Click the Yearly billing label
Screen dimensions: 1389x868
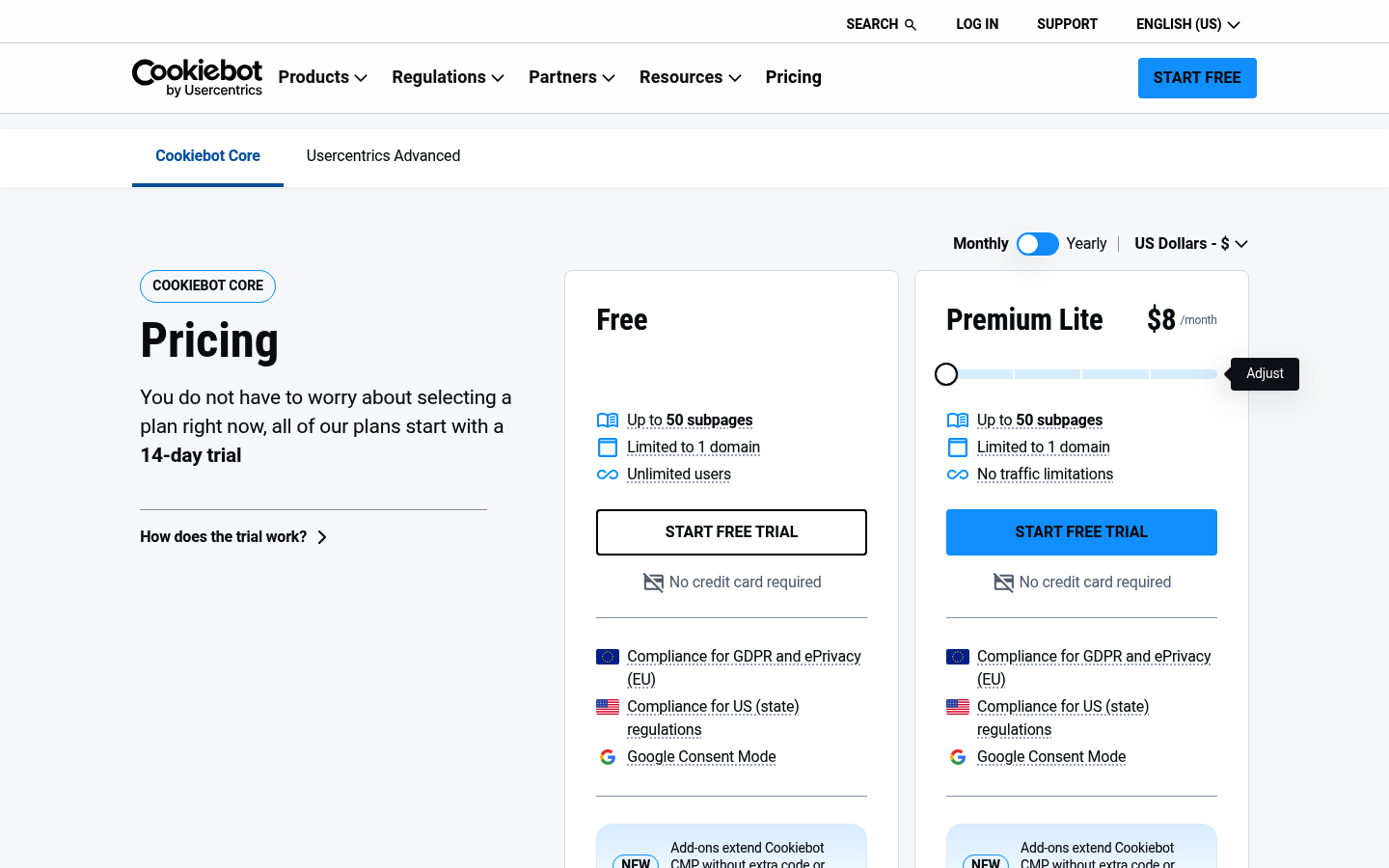(1086, 244)
